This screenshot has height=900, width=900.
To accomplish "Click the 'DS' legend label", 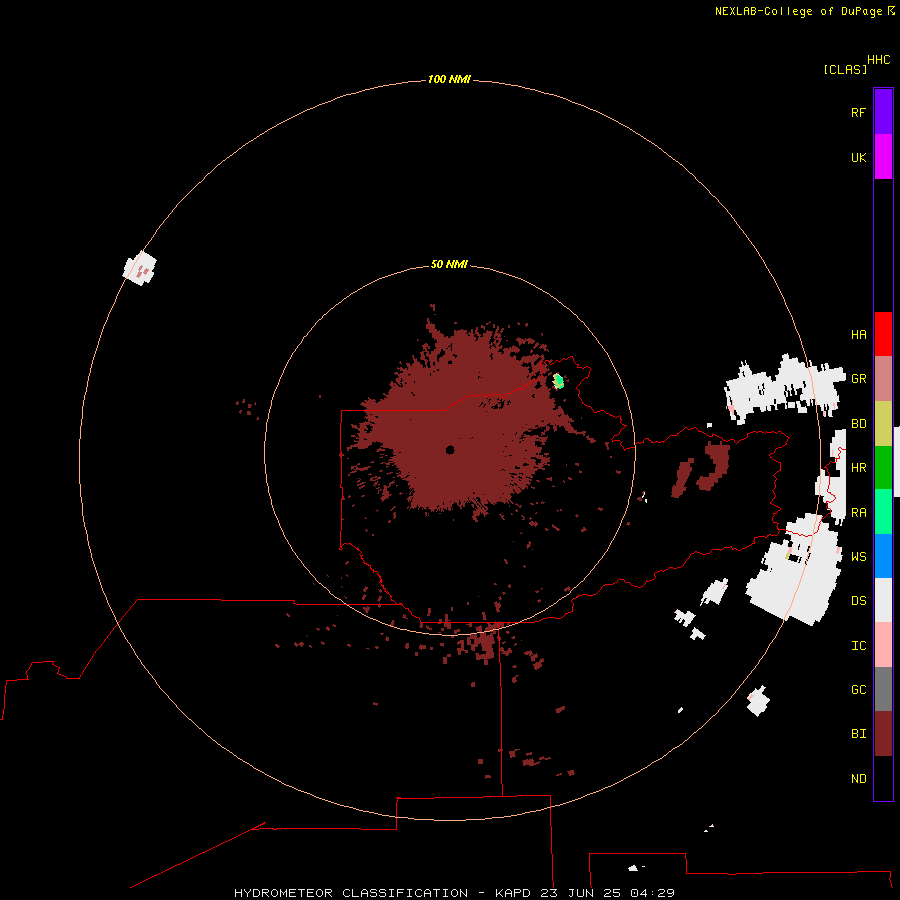I will pos(858,601).
